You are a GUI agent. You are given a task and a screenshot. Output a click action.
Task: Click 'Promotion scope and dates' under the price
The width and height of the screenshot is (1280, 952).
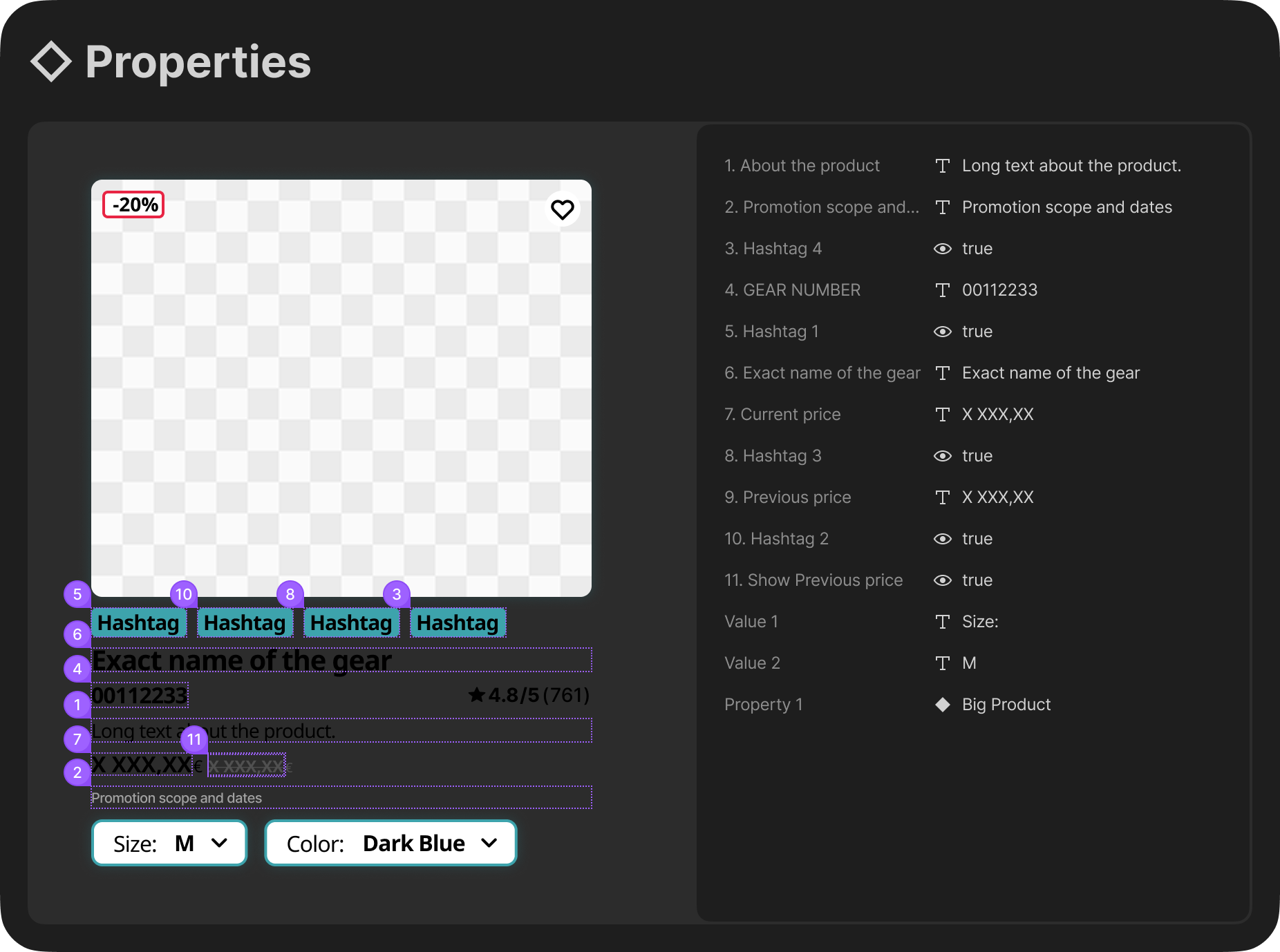[x=176, y=798]
